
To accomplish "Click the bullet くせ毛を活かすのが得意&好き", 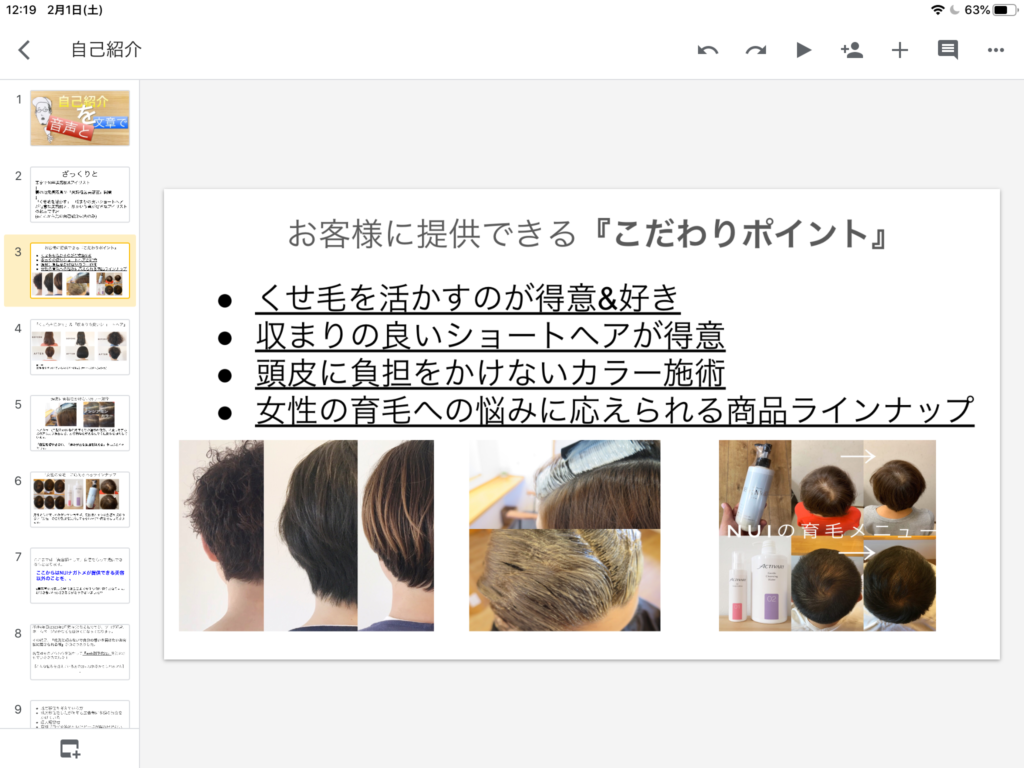I will [468, 298].
